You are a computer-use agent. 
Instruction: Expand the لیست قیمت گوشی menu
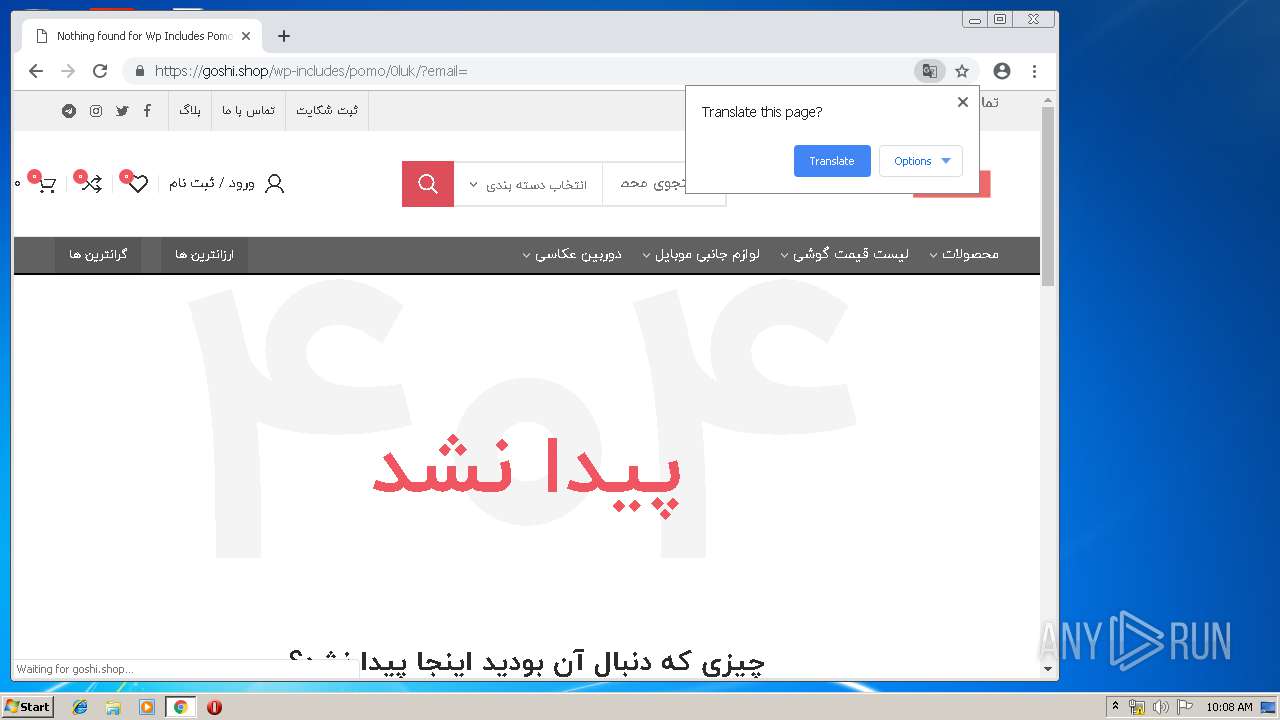[x=846, y=254]
